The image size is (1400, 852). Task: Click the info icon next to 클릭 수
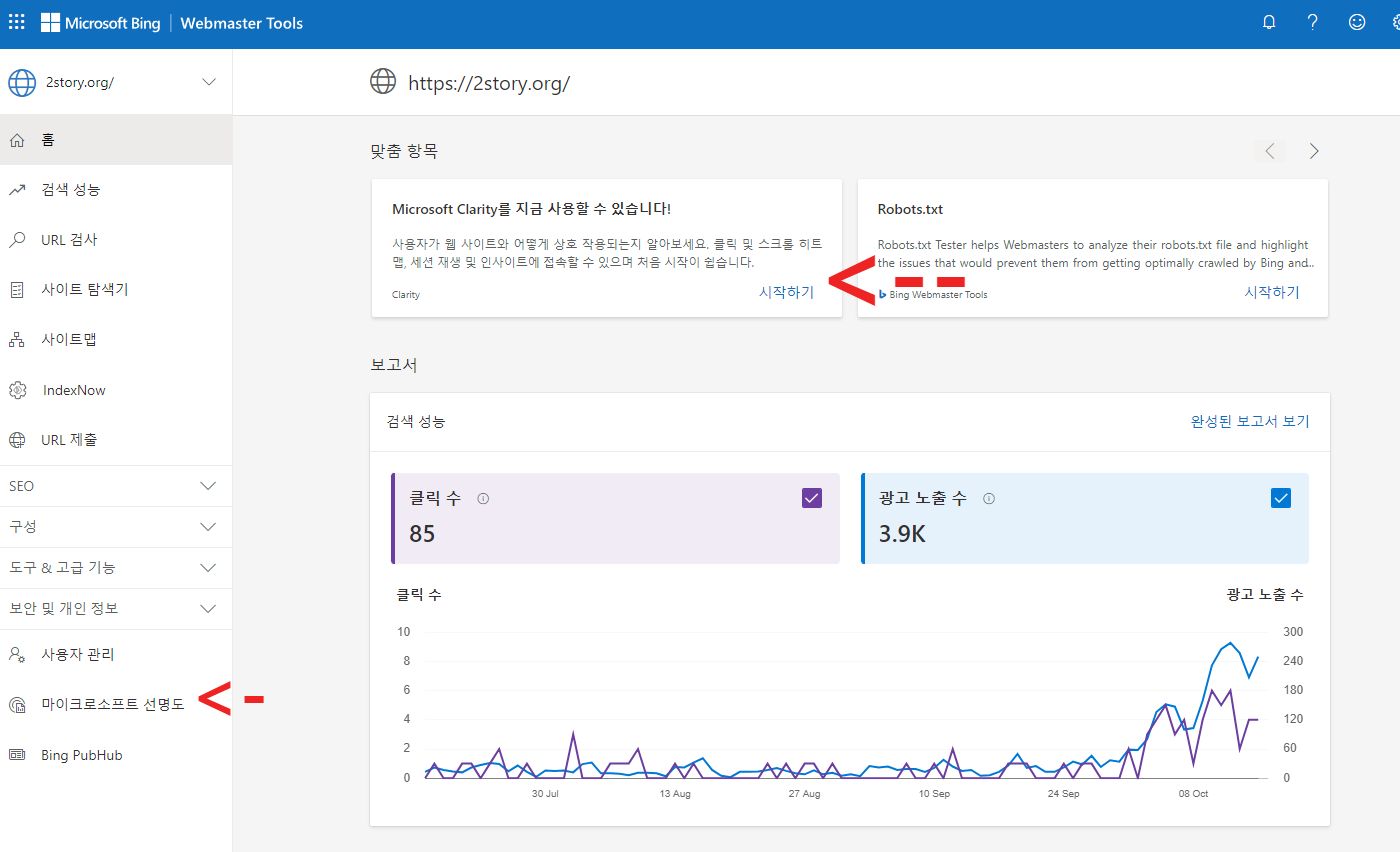pos(483,499)
